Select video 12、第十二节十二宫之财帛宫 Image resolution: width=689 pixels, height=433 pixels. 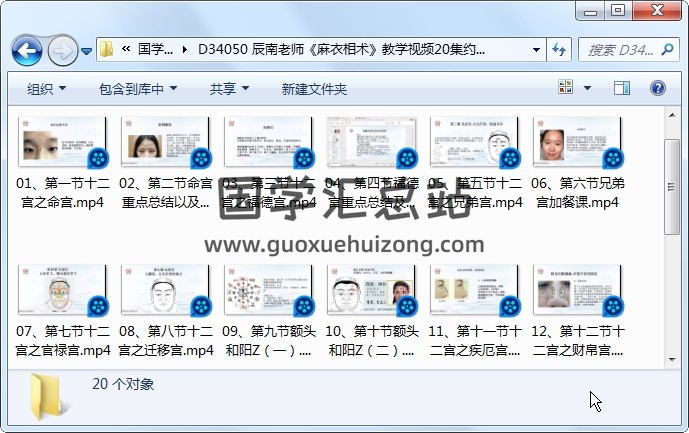pyautogui.click(x=576, y=310)
